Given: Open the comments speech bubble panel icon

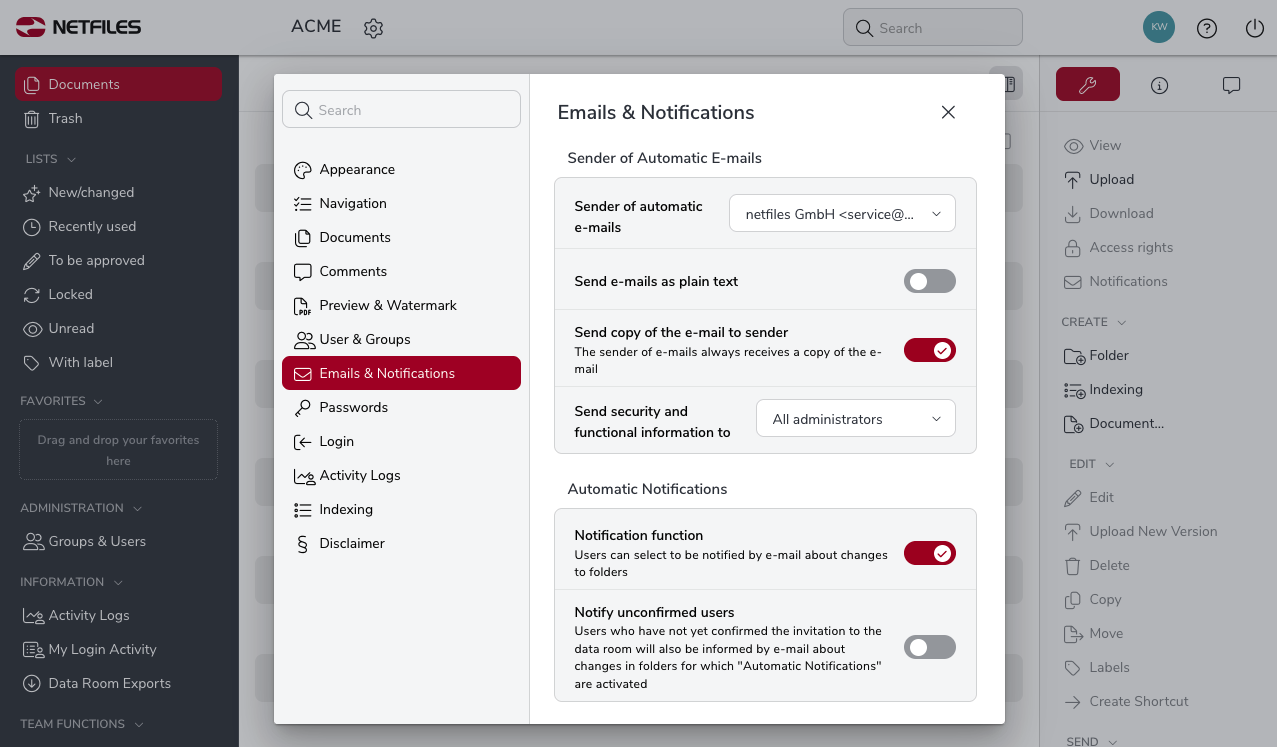Looking at the screenshot, I should coord(1232,85).
